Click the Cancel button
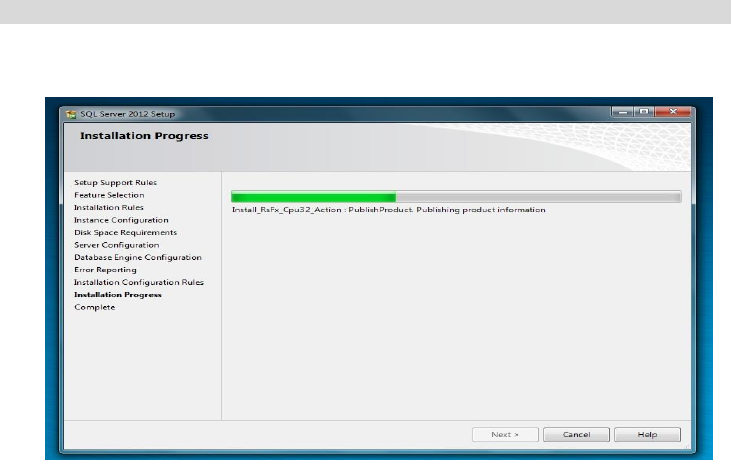 576,434
